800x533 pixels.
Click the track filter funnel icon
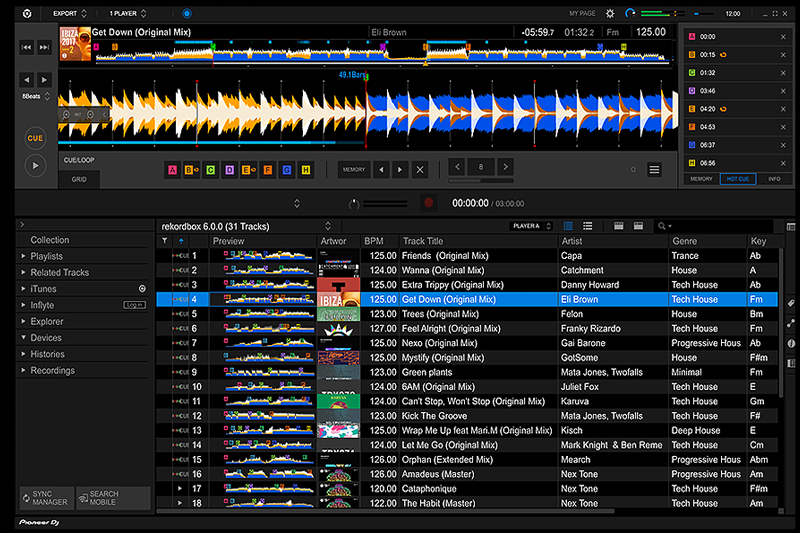click(165, 241)
